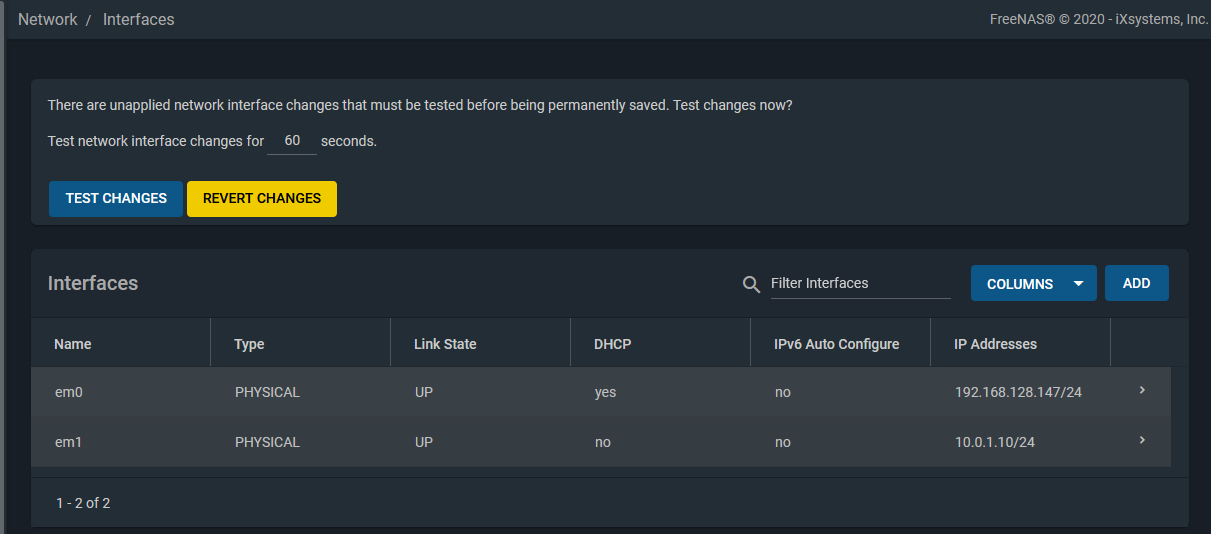Click the Interfaces breadcrumb item

[138, 19]
